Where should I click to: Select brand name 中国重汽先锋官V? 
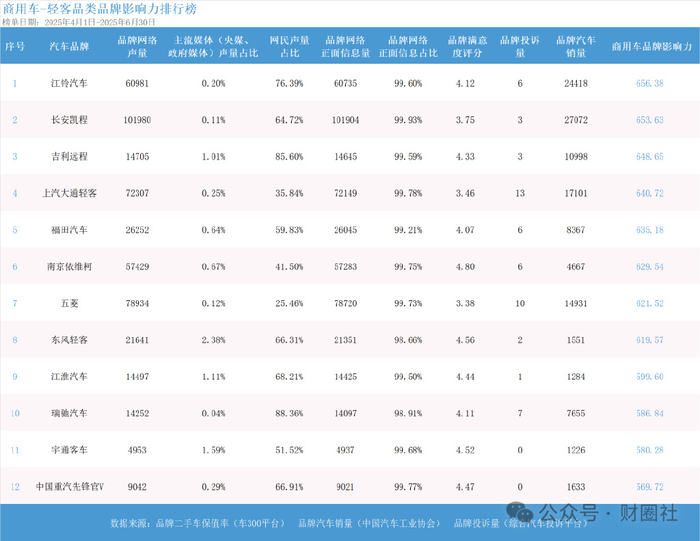pos(70,487)
